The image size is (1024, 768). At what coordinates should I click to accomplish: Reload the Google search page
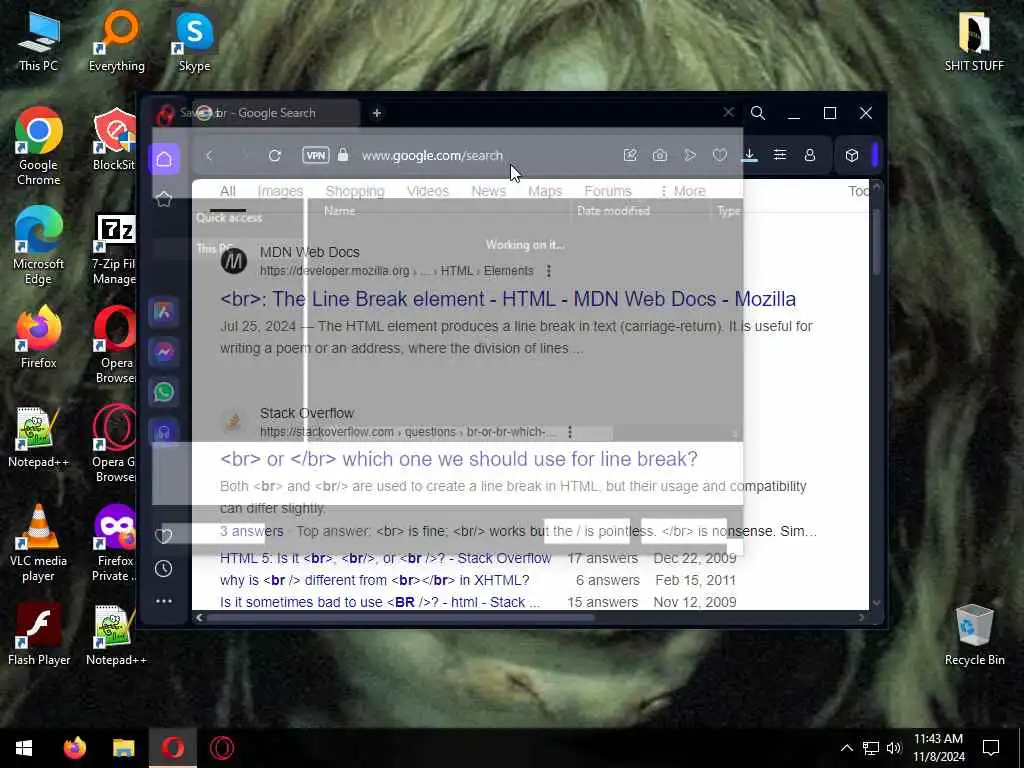[275, 155]
